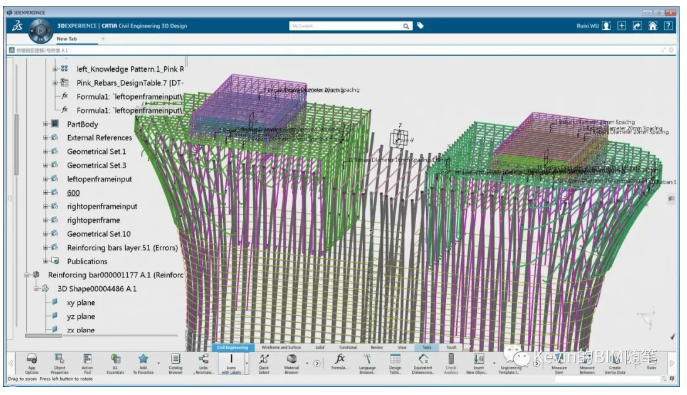Switch to the Tools tab
Image resolution: width=687 pixels, height=395 pixels.
pyautogui.click(x=427, y=347)
